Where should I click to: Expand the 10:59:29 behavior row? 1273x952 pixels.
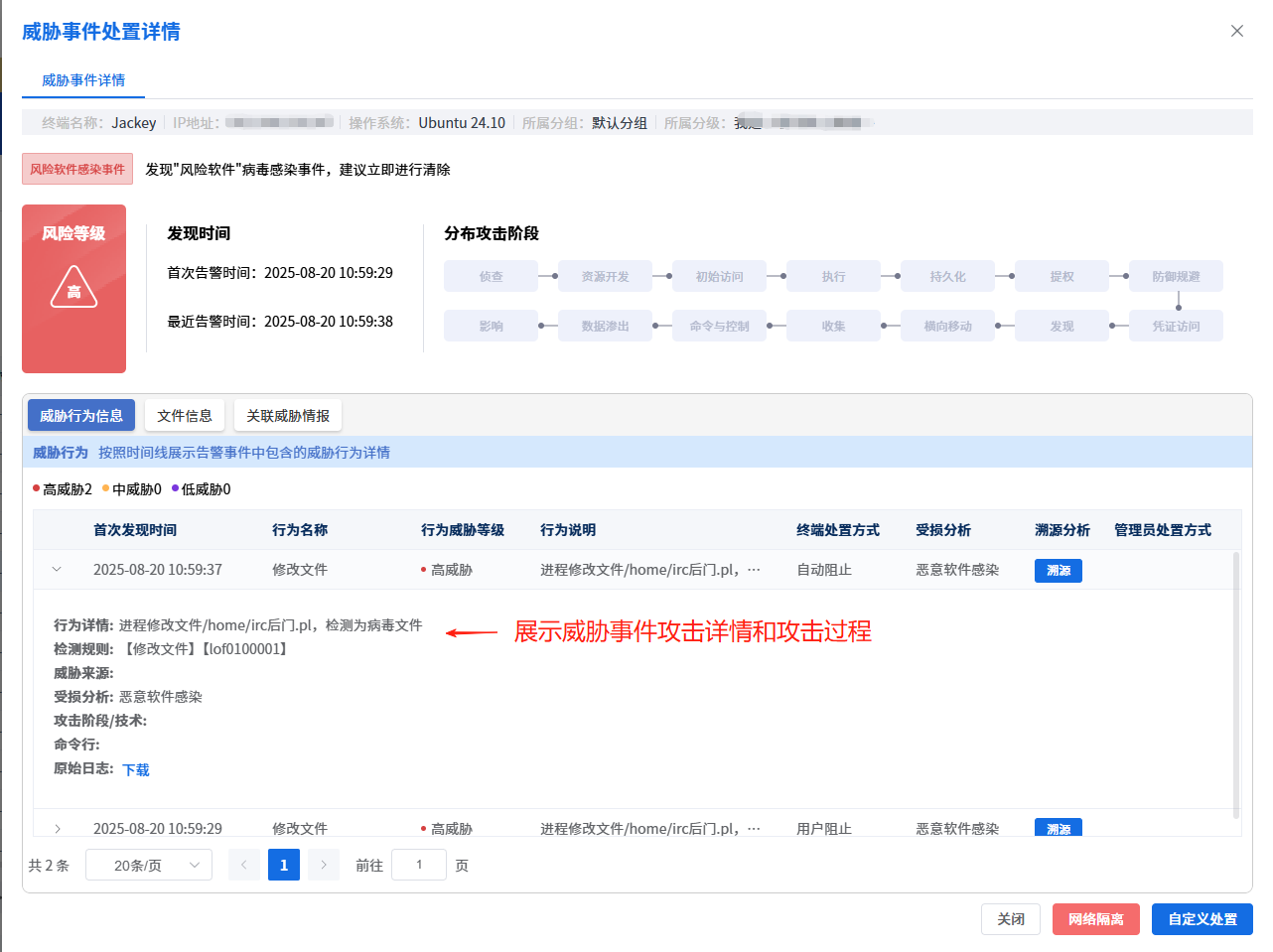pos(57,829)
